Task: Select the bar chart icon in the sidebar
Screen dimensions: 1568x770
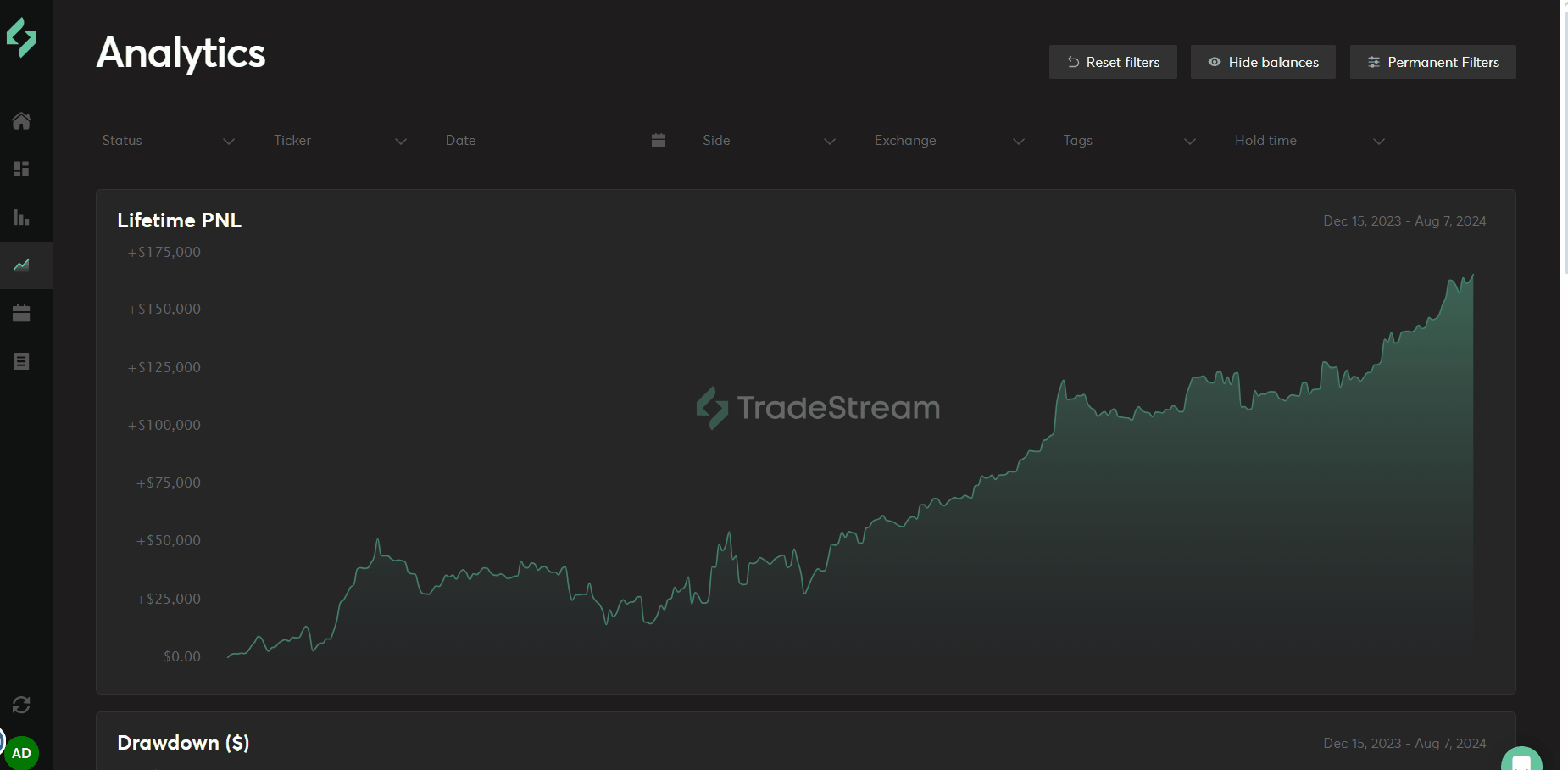Action: pos(22,217)
